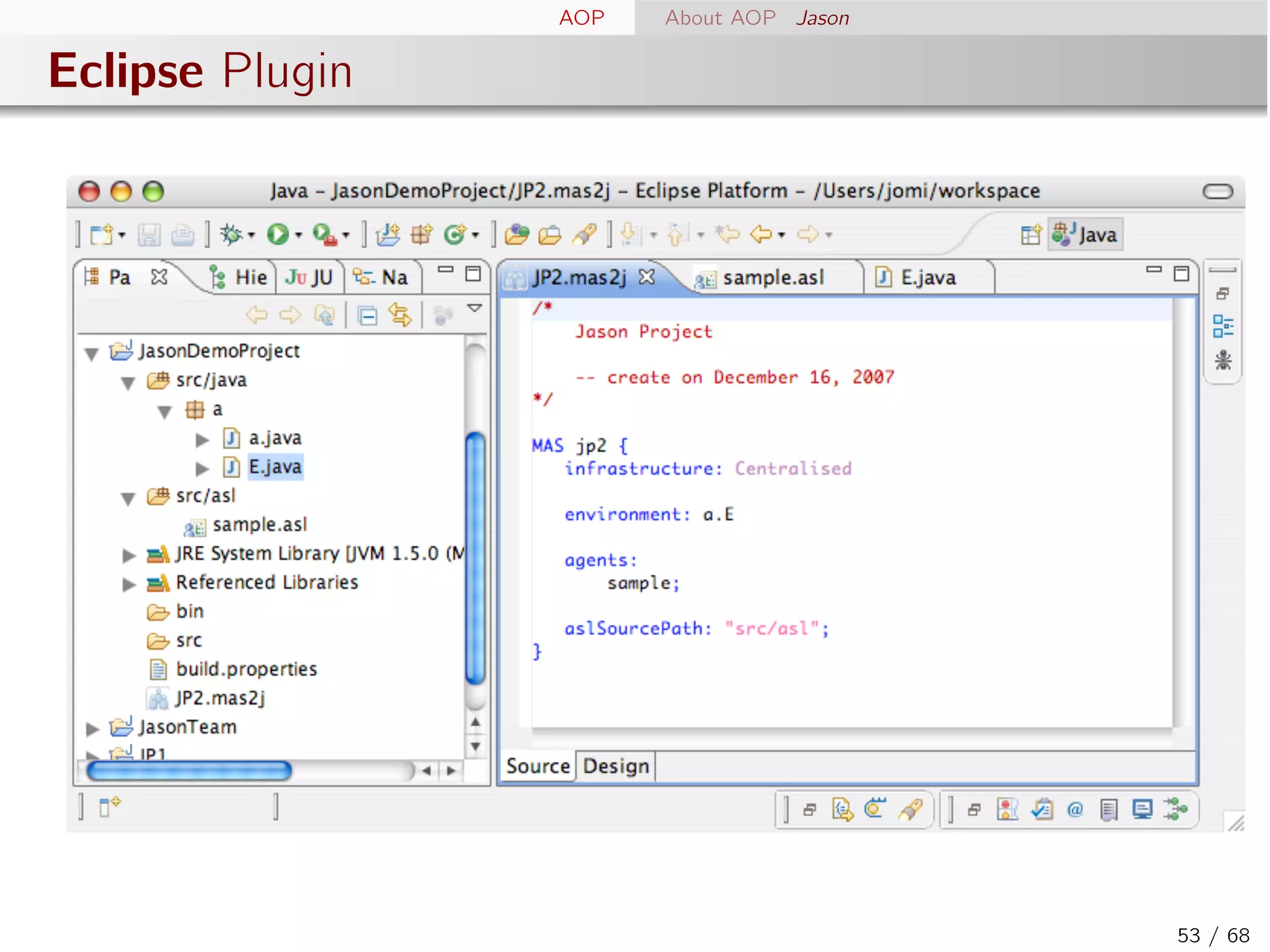
Task: Click the Search flashlight icon in bottom bar
Action: click(910, 809)
